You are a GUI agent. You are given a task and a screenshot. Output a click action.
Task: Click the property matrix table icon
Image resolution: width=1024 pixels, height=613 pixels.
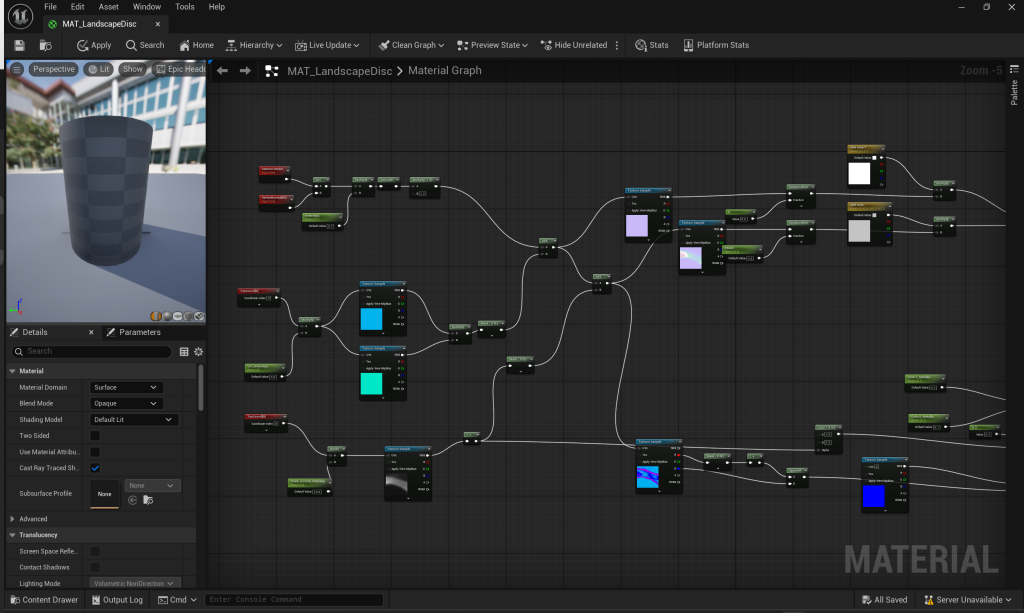[184, 352]
